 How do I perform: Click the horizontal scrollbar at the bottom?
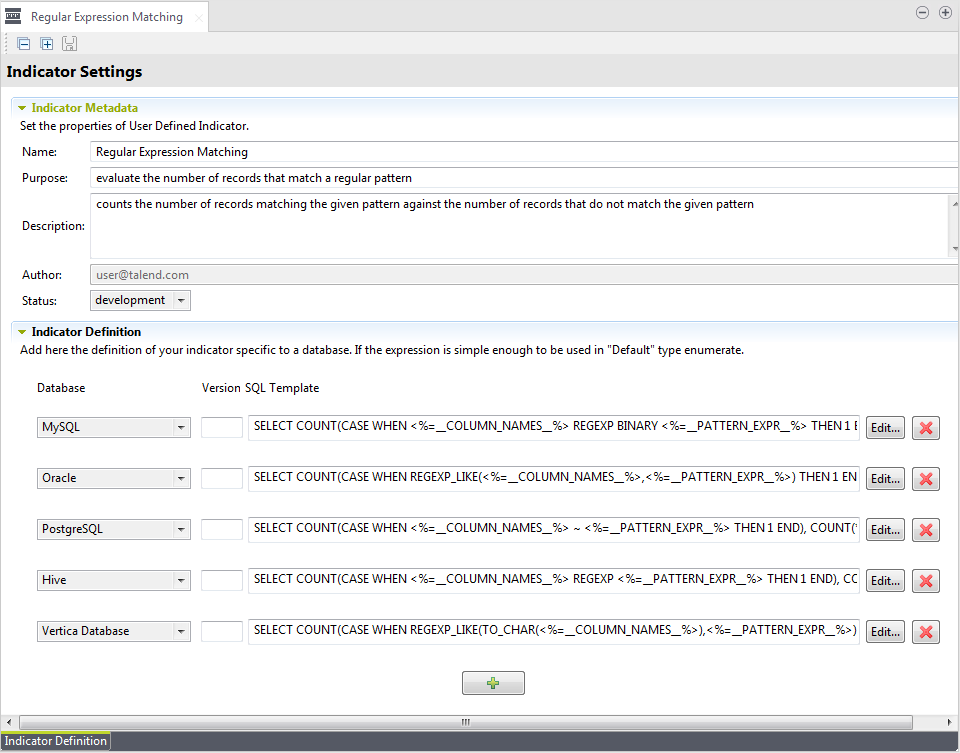tap(464, 721)
